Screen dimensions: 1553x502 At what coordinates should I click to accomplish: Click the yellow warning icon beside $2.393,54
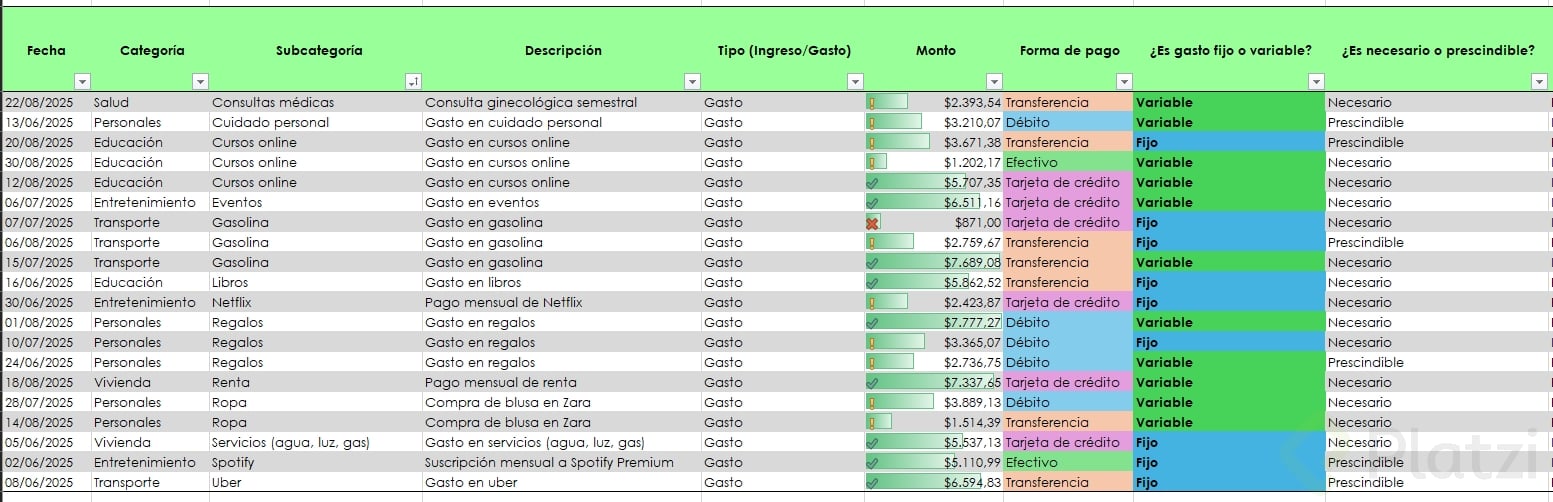[873, 103]
